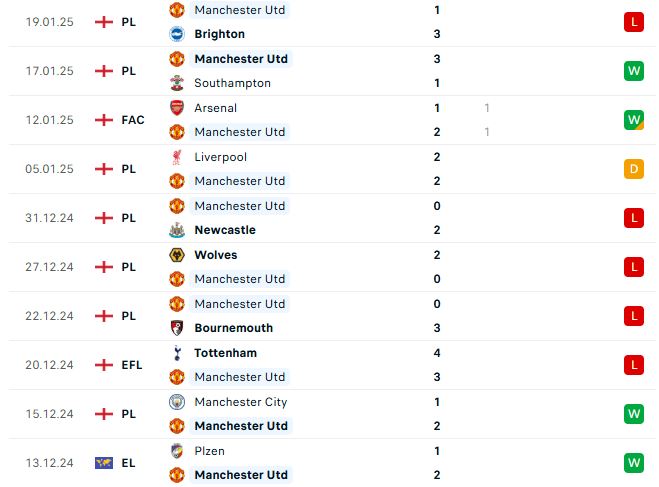Click the green W badge for Southampton match

click(634, 71)
